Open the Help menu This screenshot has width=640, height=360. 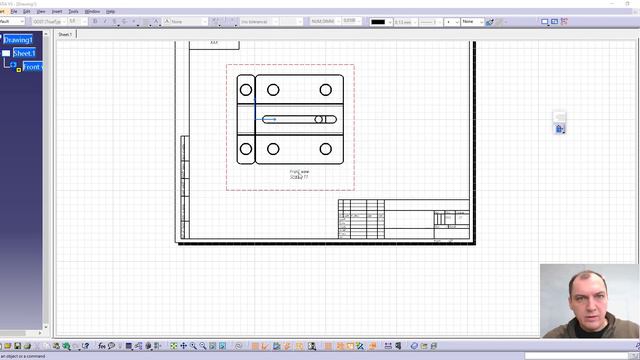pyautogui.click(x=110, y=11)
